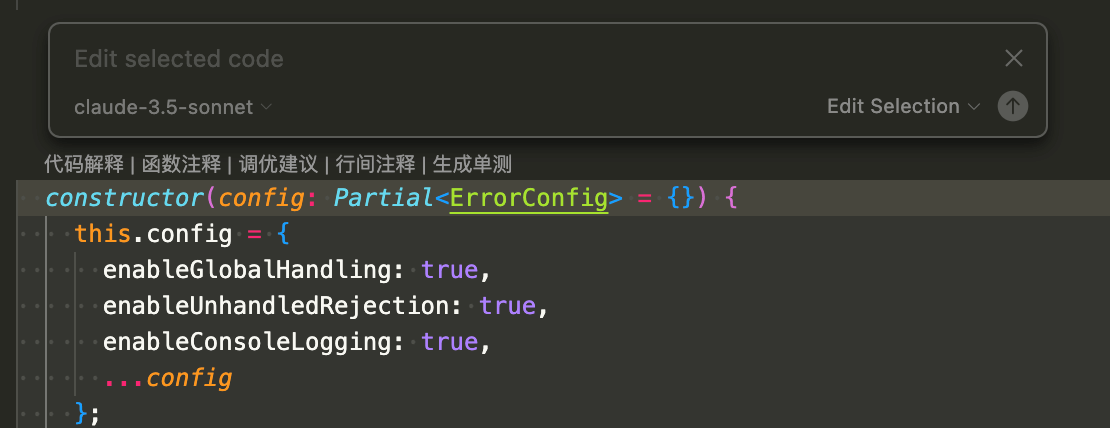The height and width of the screenshot is (428, 1110).
Task: Click the true value after enableGlobalHandling
Action: 450,270
